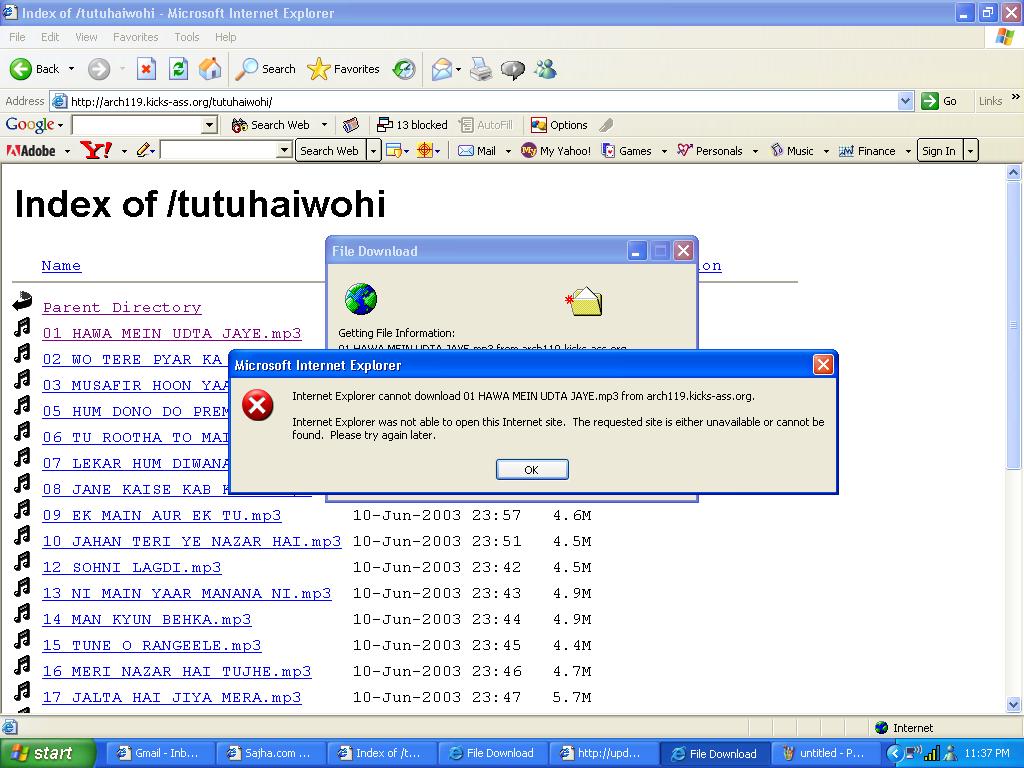The image size is (1024, 768).
Task: Open the Google search box dropdown arrow
Action: pos(209,125)
